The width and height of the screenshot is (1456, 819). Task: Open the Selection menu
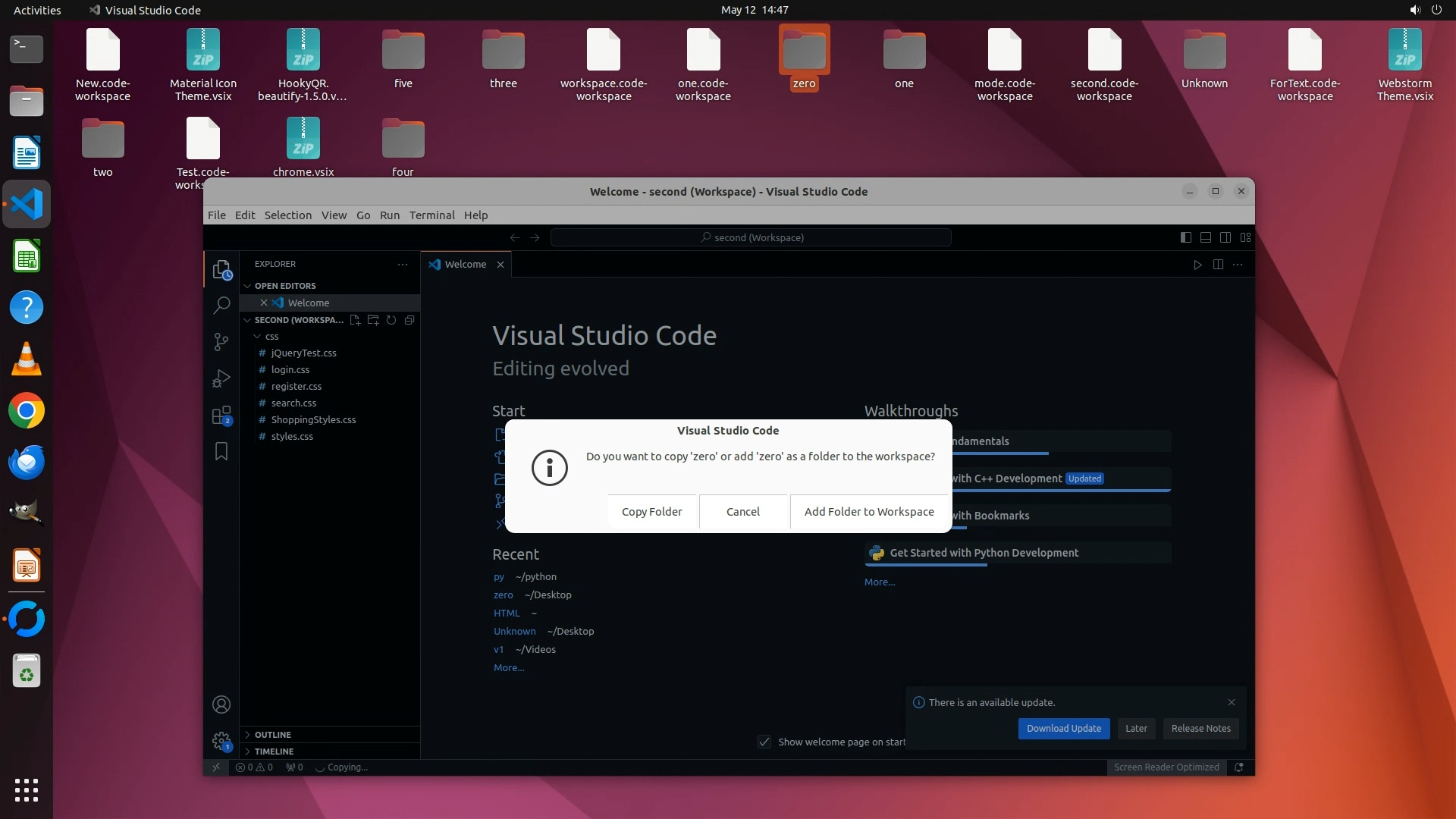pyautogui.click(x=287, y=215)
